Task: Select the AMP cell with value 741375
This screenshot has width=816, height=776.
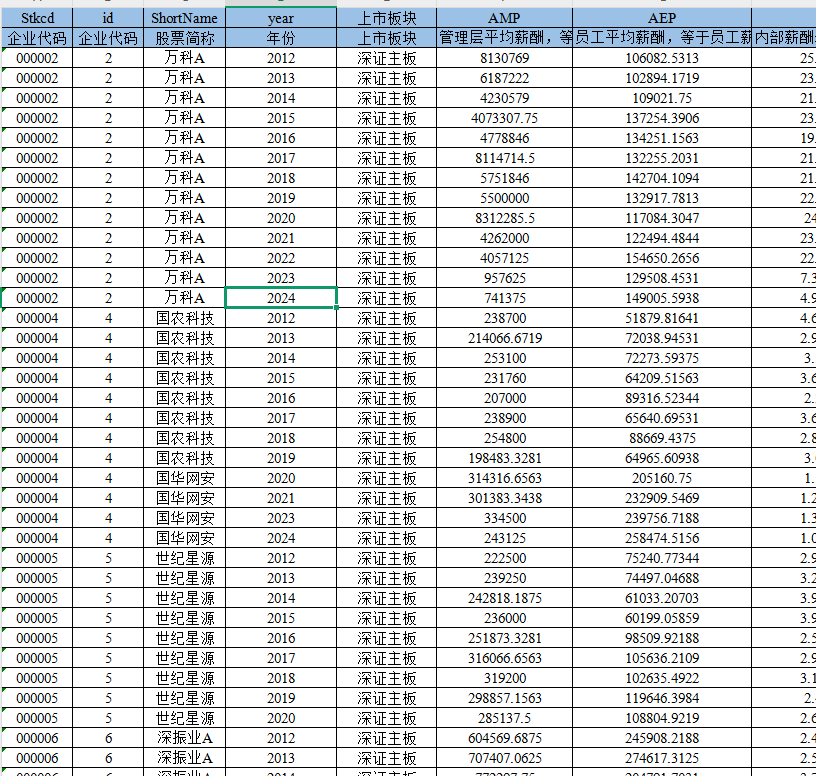Action: (x=504, y=298)
